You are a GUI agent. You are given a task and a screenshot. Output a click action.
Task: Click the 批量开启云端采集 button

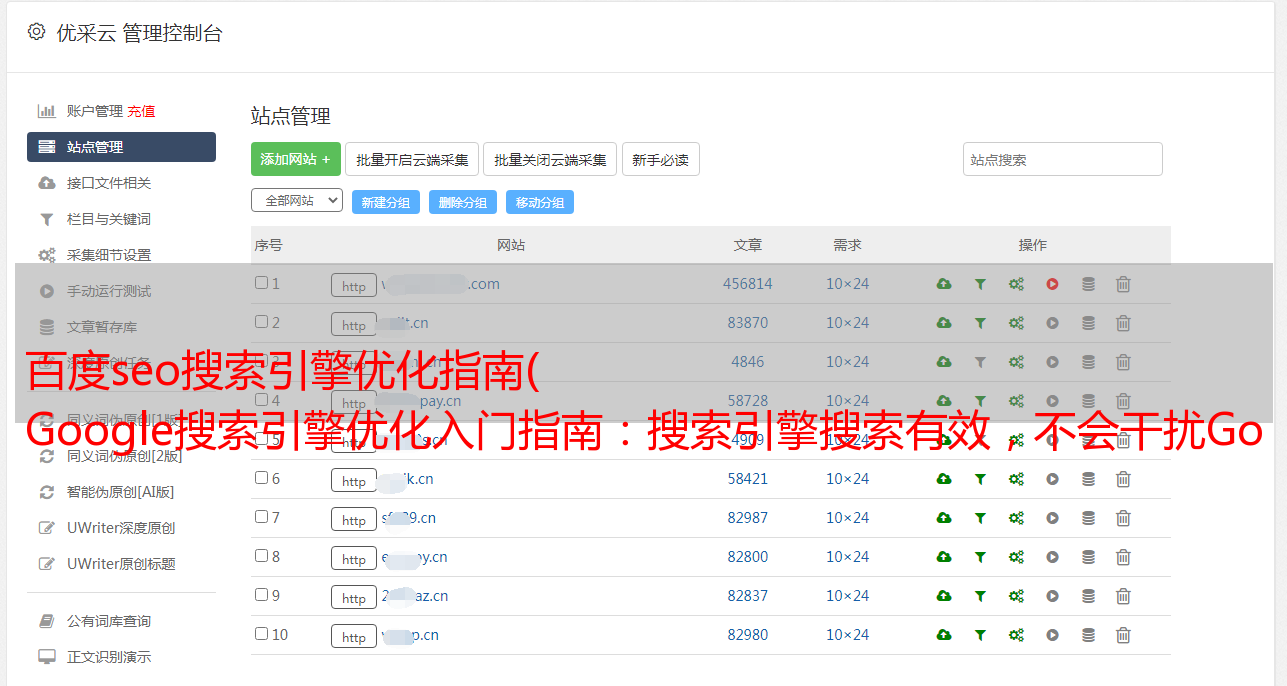412,160
